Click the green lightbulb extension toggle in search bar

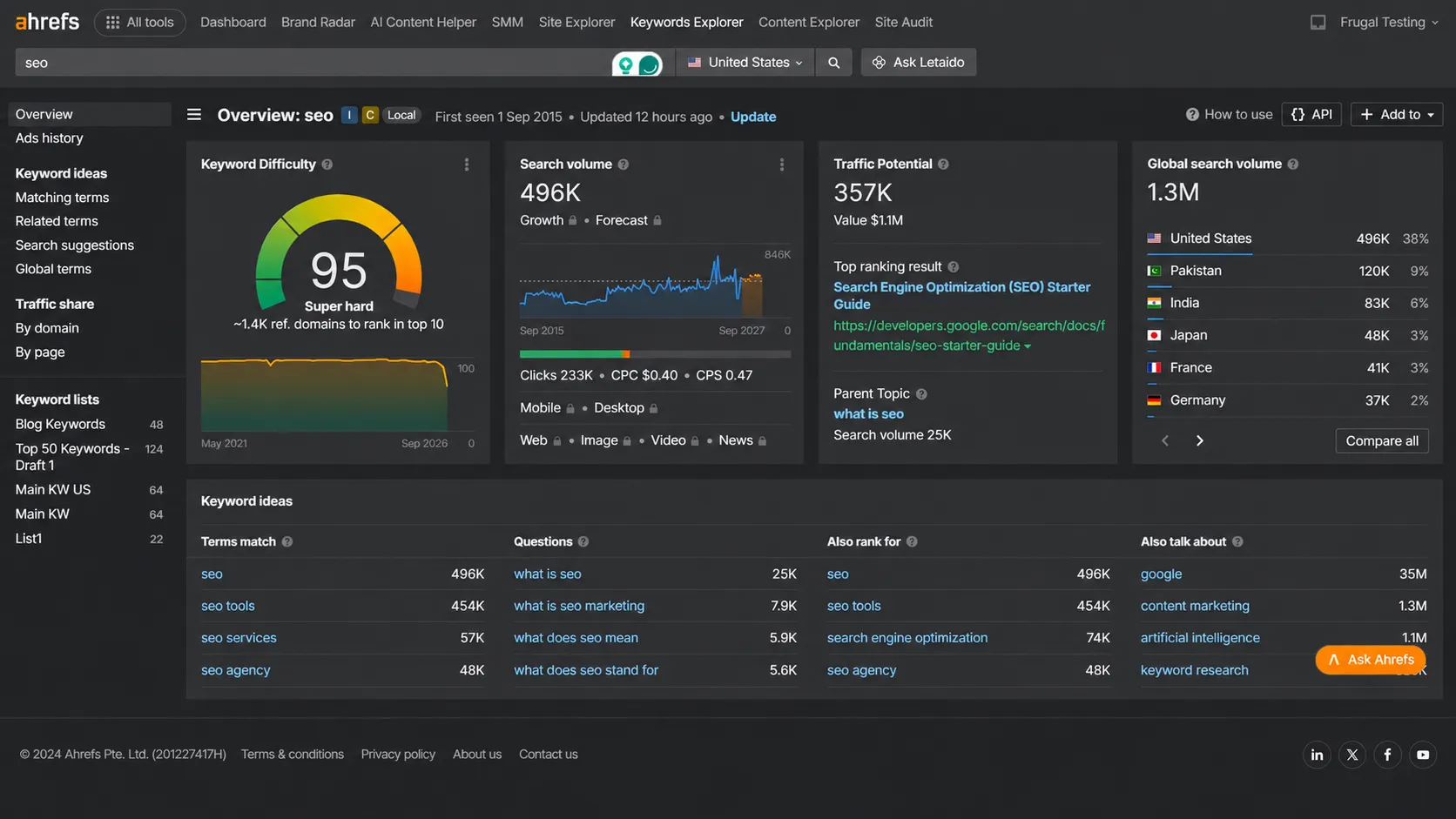[625, 64]
